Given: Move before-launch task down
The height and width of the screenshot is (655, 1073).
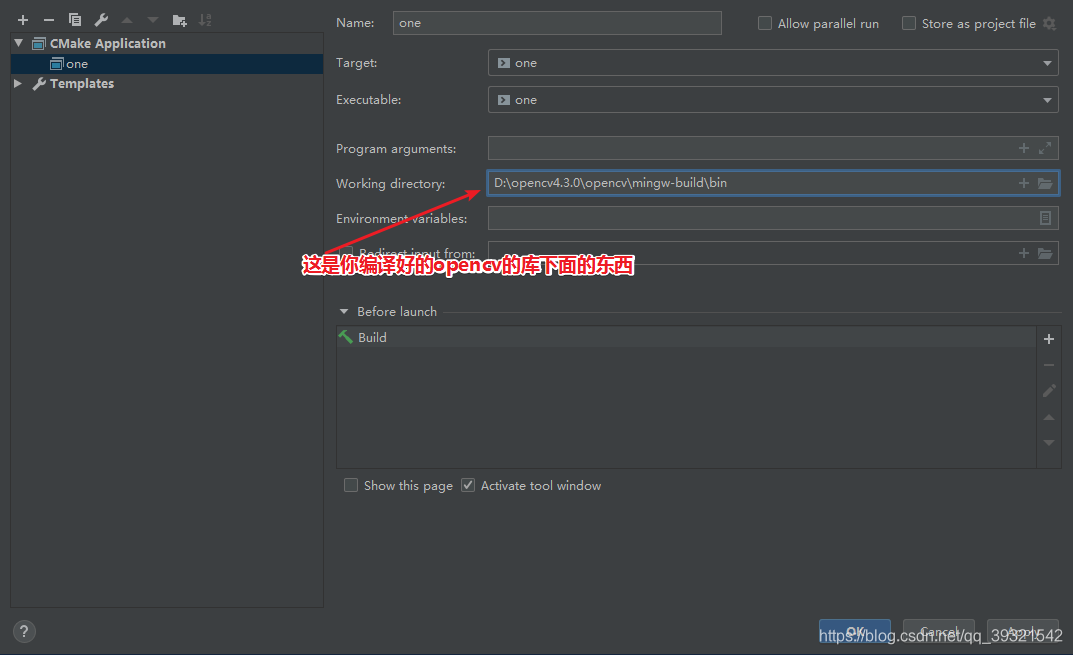Looking at the screenshot, I should (x=1048, y=443).
